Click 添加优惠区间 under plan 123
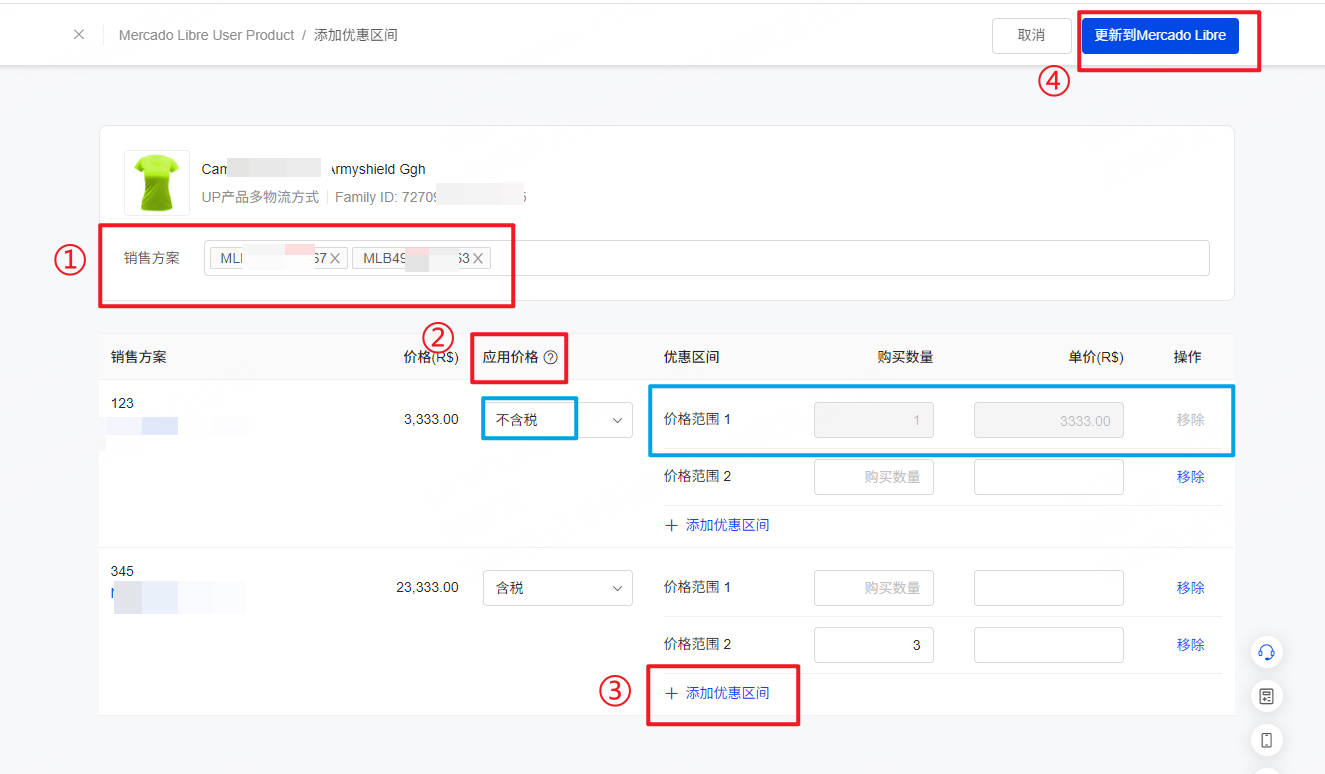 pos(717,525)
